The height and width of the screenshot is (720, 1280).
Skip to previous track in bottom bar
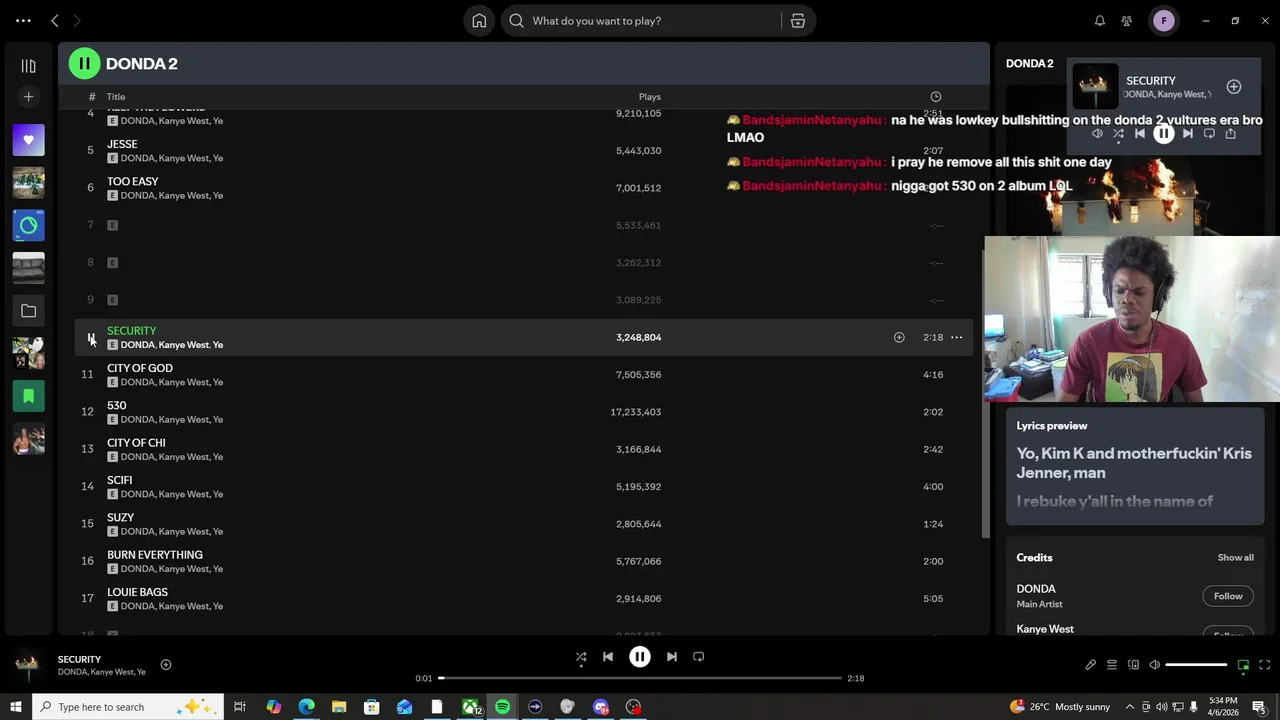coord(608,657)
